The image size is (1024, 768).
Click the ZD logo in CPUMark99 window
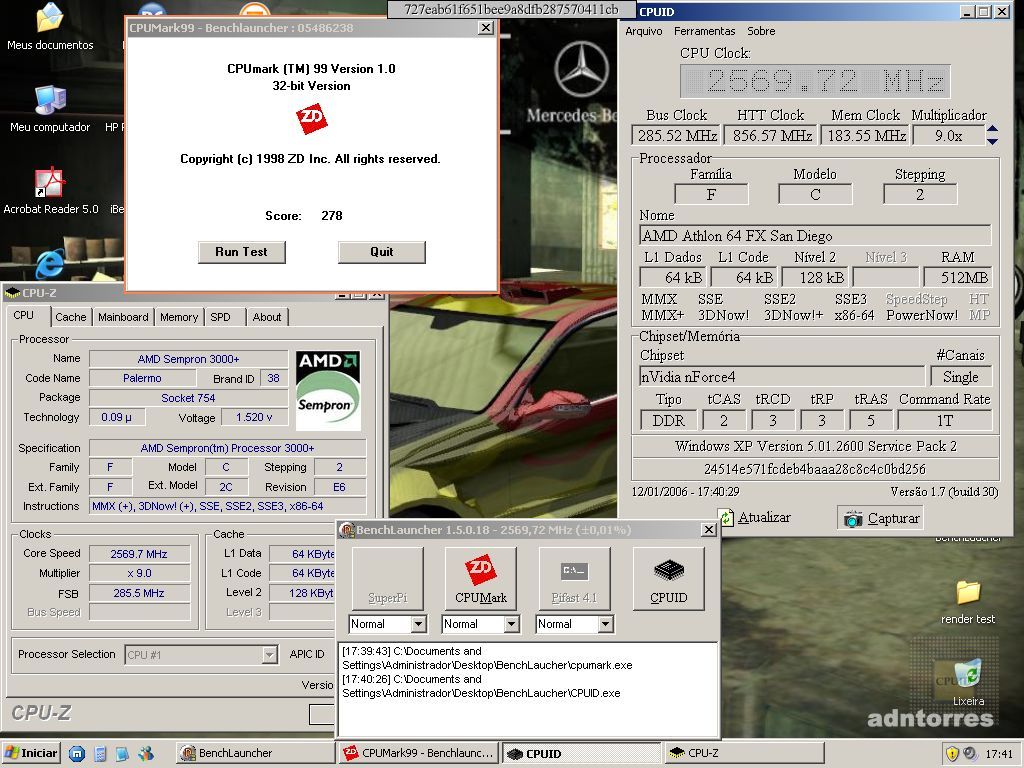[x=311, y=118]
